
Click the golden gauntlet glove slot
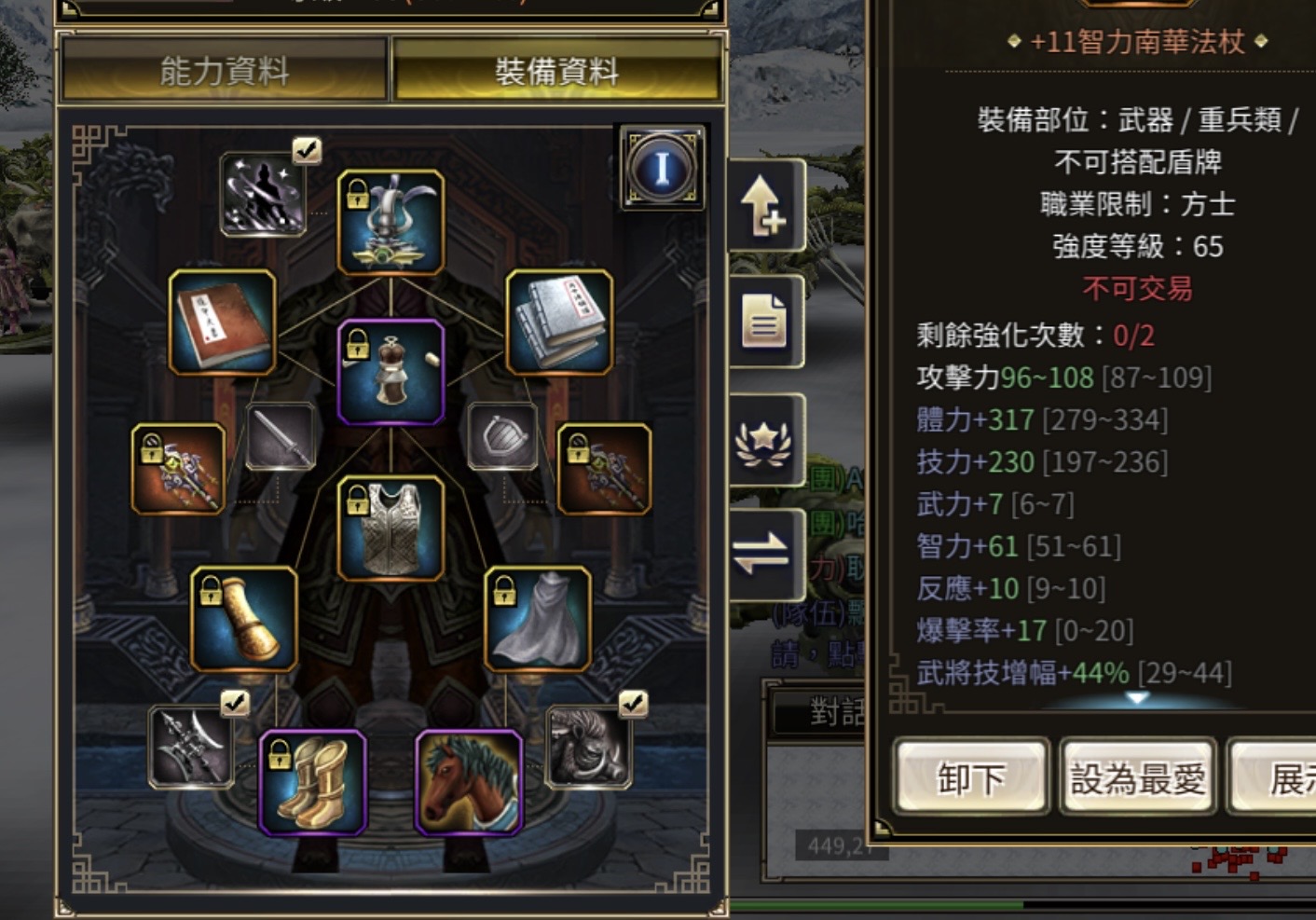click(x=244, y=619)
